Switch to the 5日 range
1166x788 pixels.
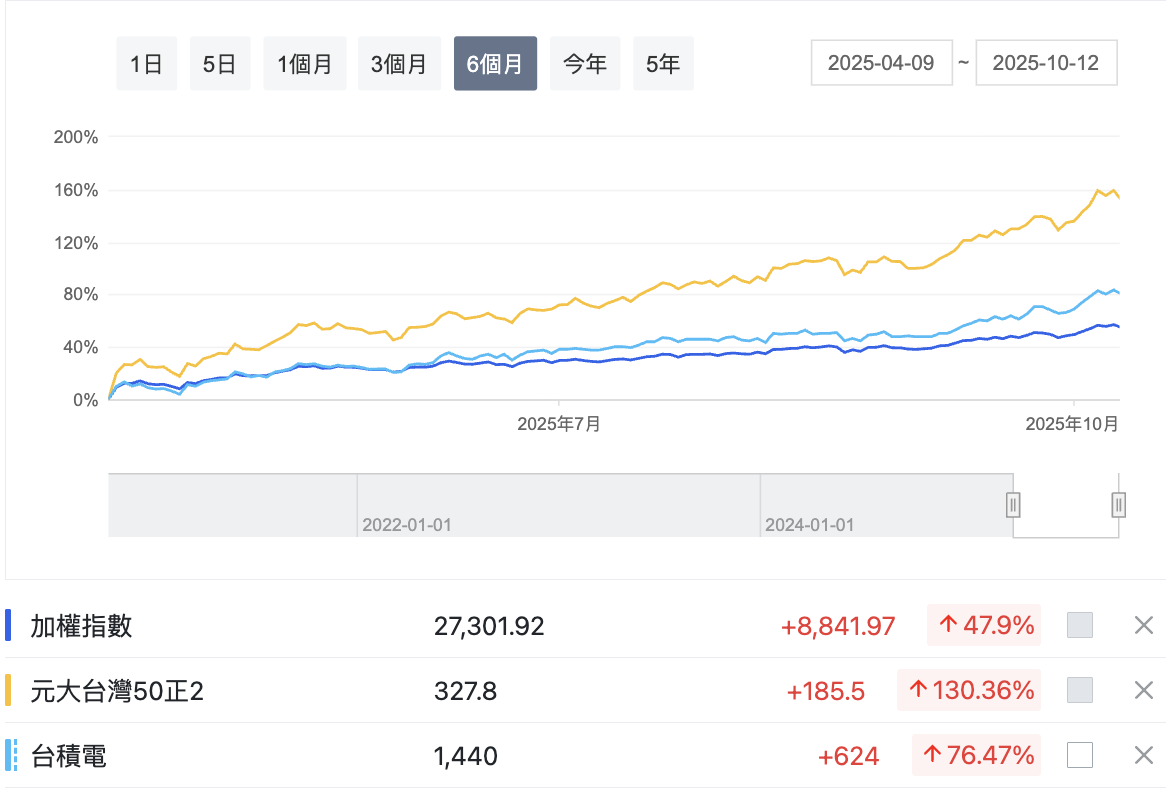tap(219, 64)
